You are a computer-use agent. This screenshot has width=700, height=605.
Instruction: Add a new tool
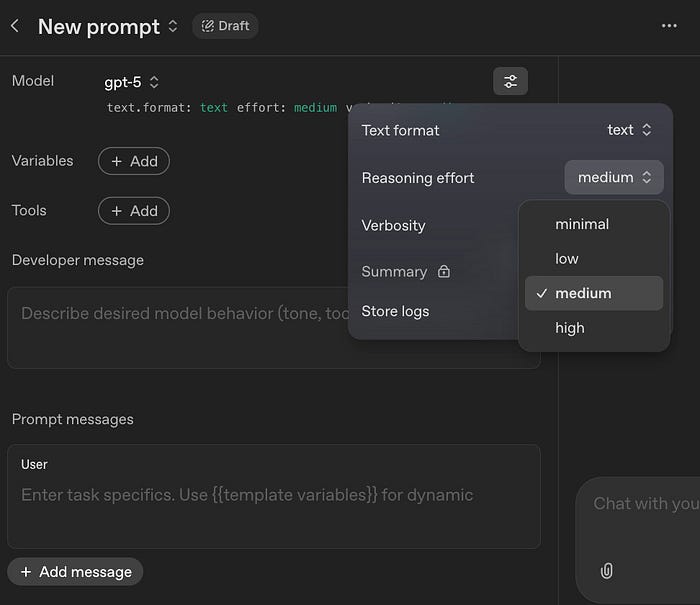(x=134, y=211)
